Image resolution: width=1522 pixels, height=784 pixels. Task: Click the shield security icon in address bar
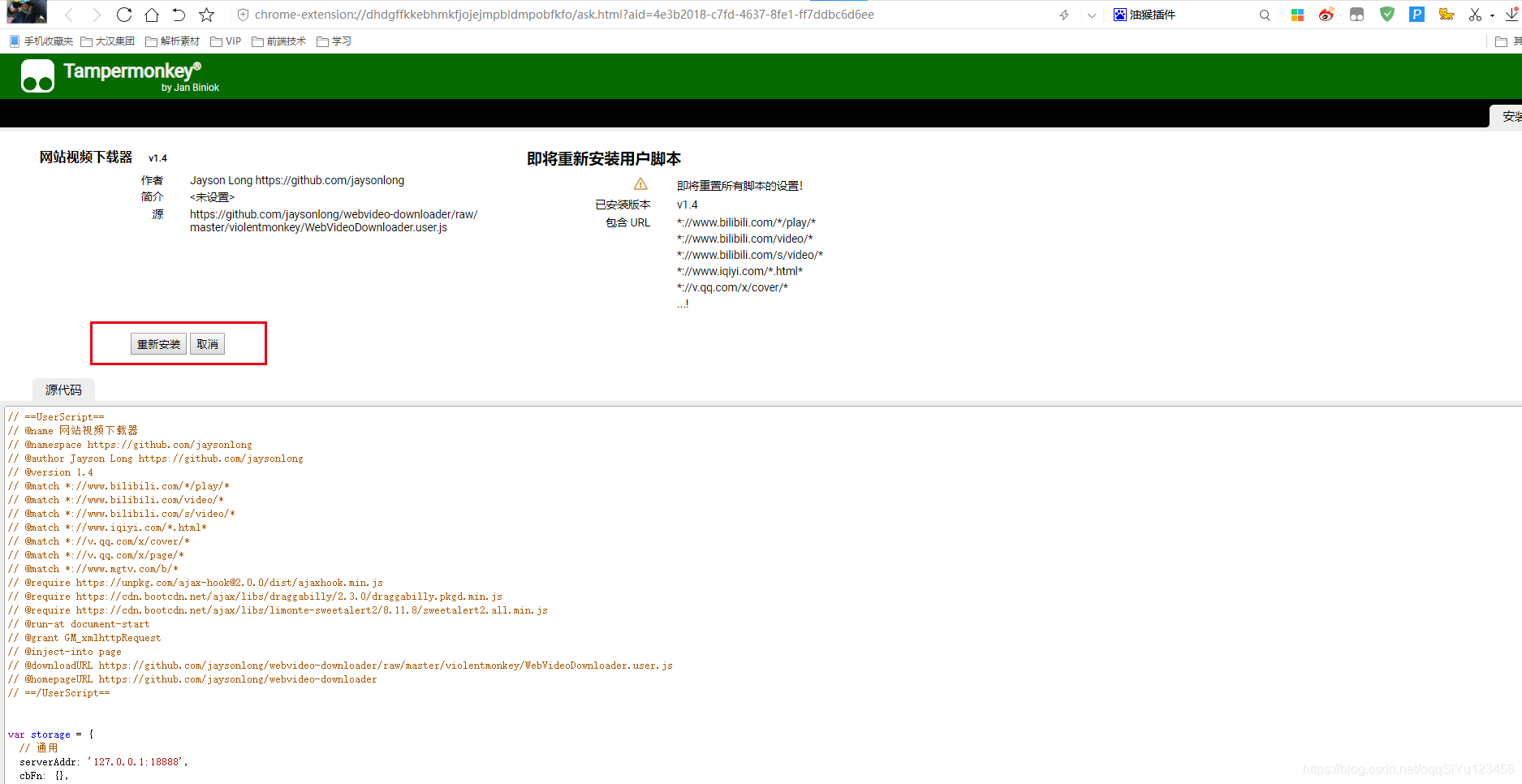pos(243,15)
